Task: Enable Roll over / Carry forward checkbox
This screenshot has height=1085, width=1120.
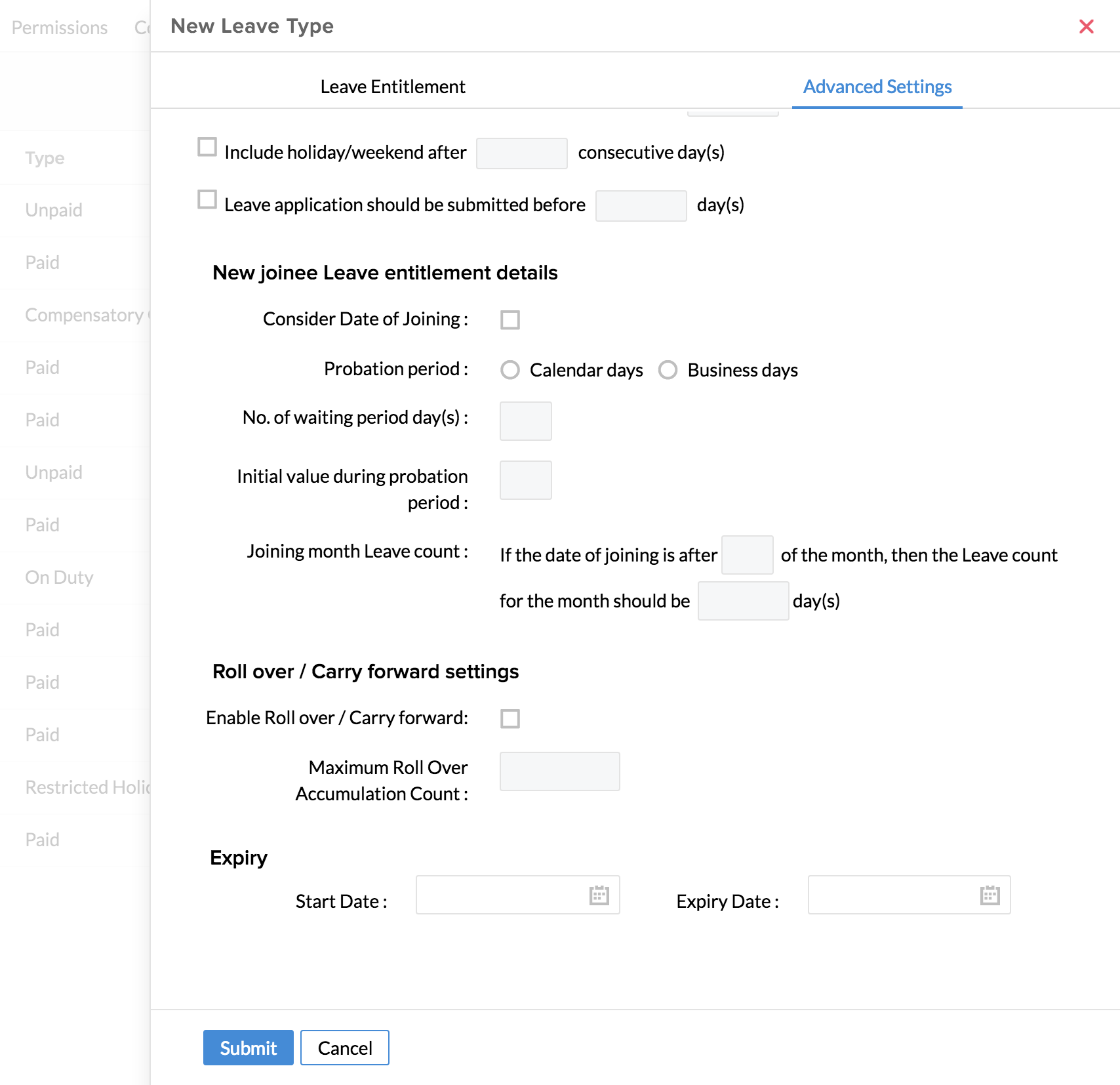Action: [510, 719]
